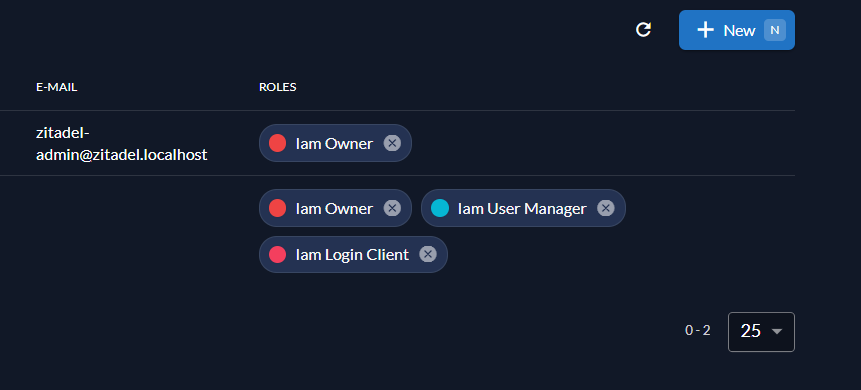Remove the Iam Login Client role
The image size is (861, 390).
click(428, 254)
